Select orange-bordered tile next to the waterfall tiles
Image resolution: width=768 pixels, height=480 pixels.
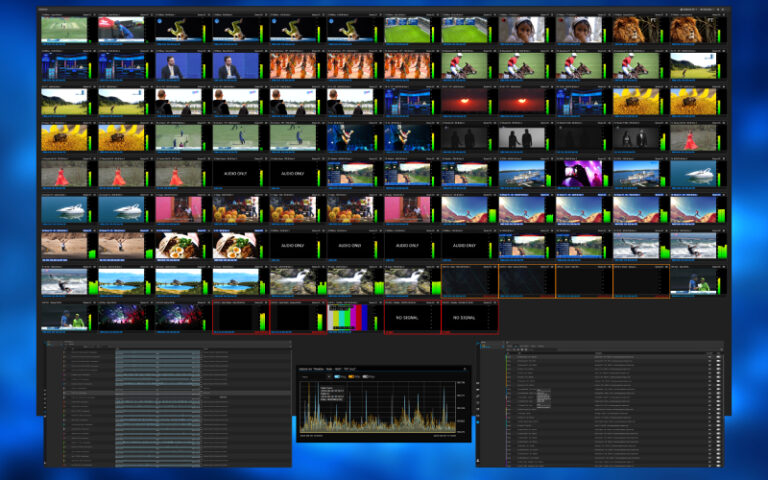tap(469, 282)
